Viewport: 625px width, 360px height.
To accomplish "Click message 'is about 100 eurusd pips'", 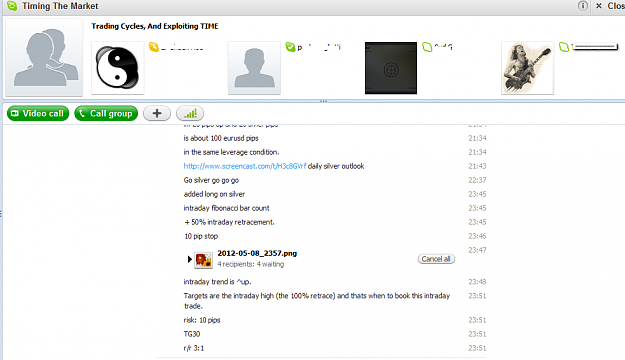I will (x=221, y=138).
